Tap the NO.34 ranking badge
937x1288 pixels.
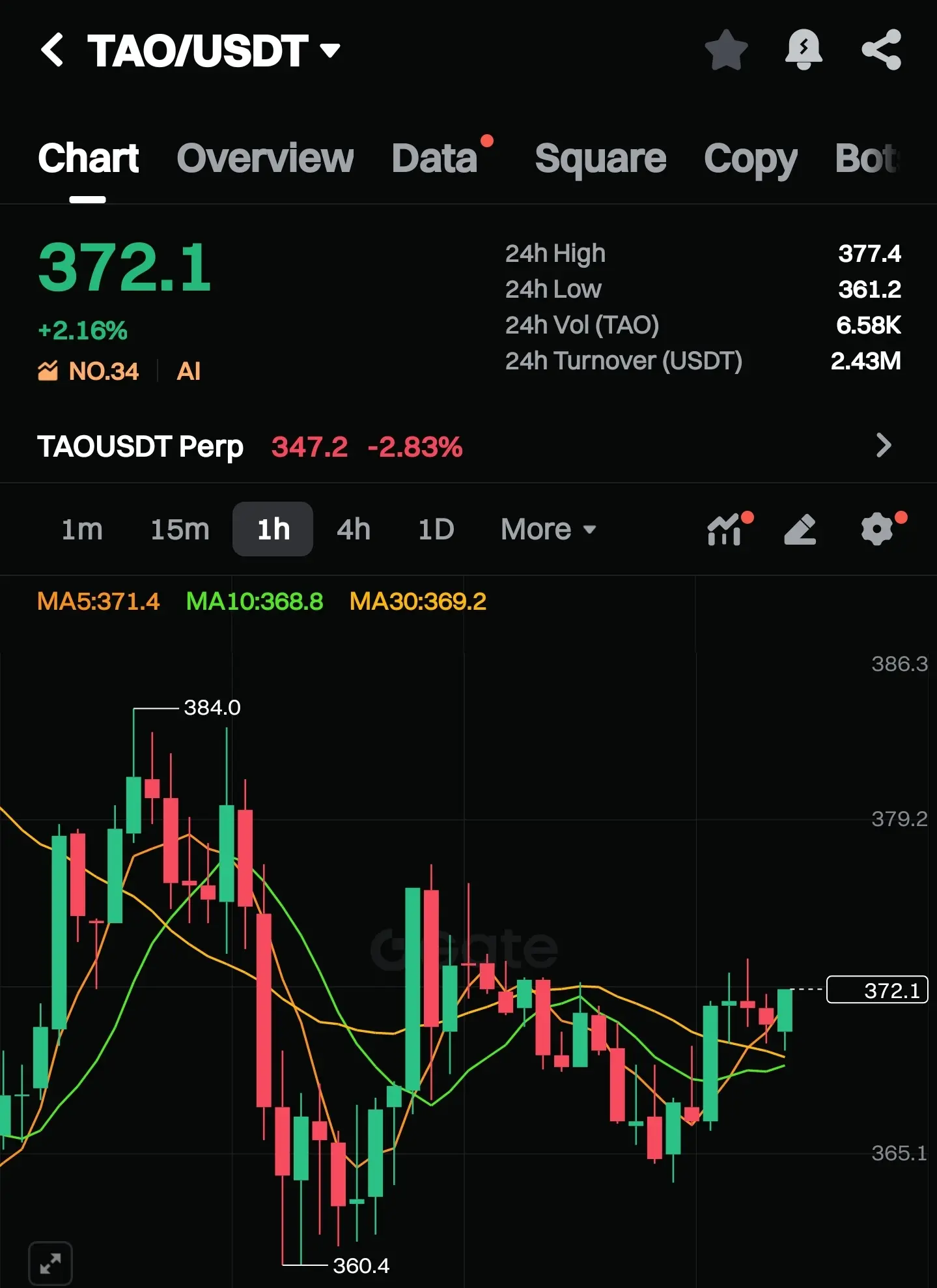(x=89, y=371)
